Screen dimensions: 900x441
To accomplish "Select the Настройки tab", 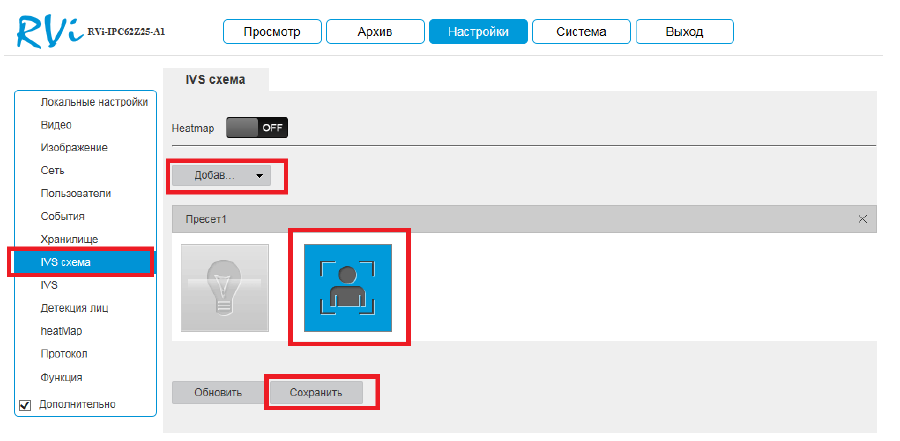I will pyautogui.click(x=478, y=32).
